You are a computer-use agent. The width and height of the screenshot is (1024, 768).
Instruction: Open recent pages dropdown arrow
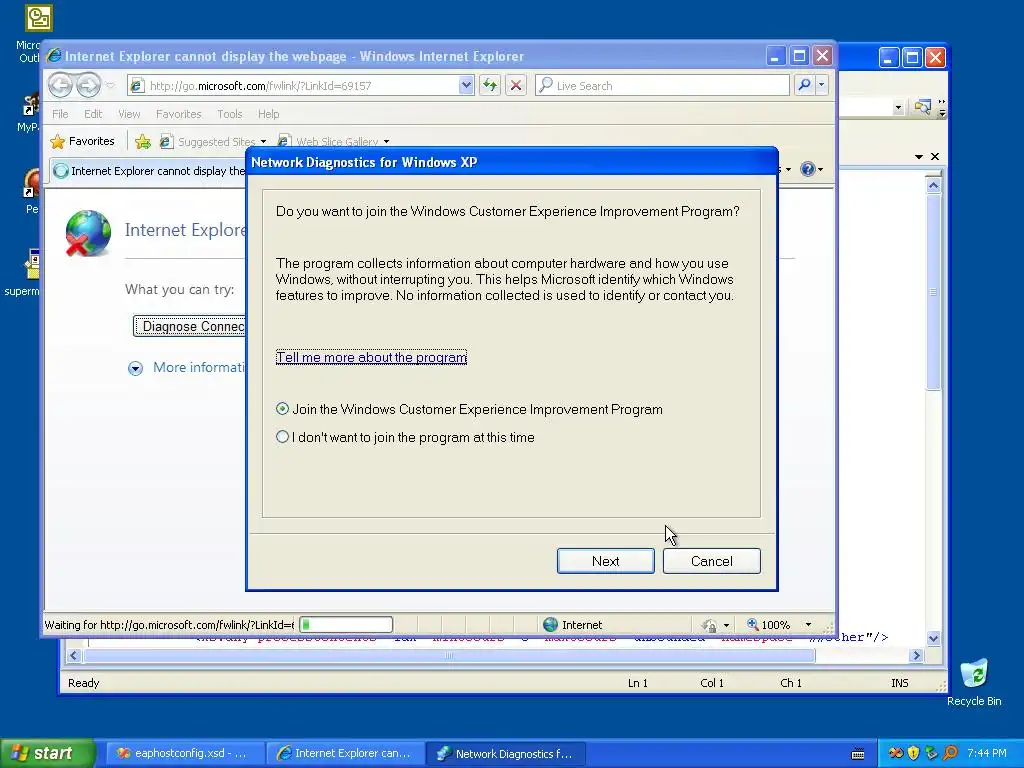point(110,86)
